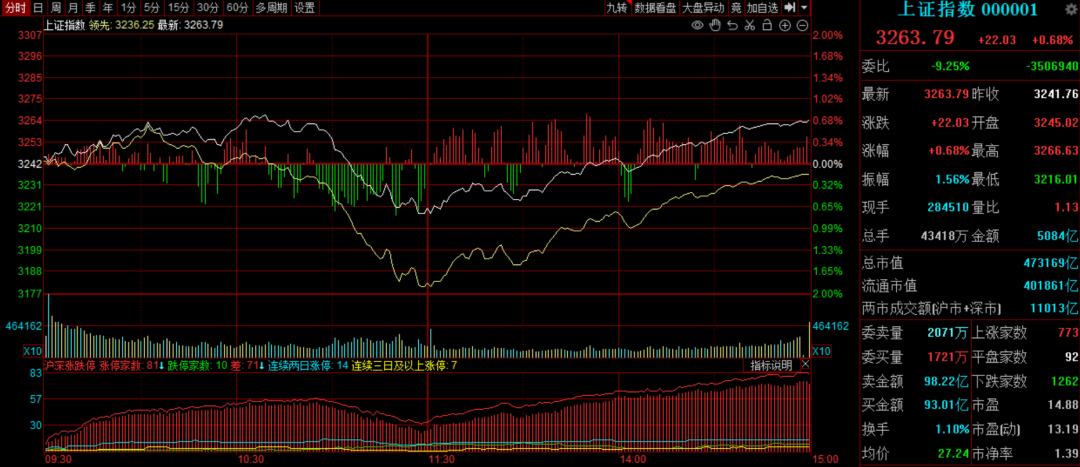1080x467 pixels.
Task: Click 总手 value 43418万
Action: click(946, 236)
